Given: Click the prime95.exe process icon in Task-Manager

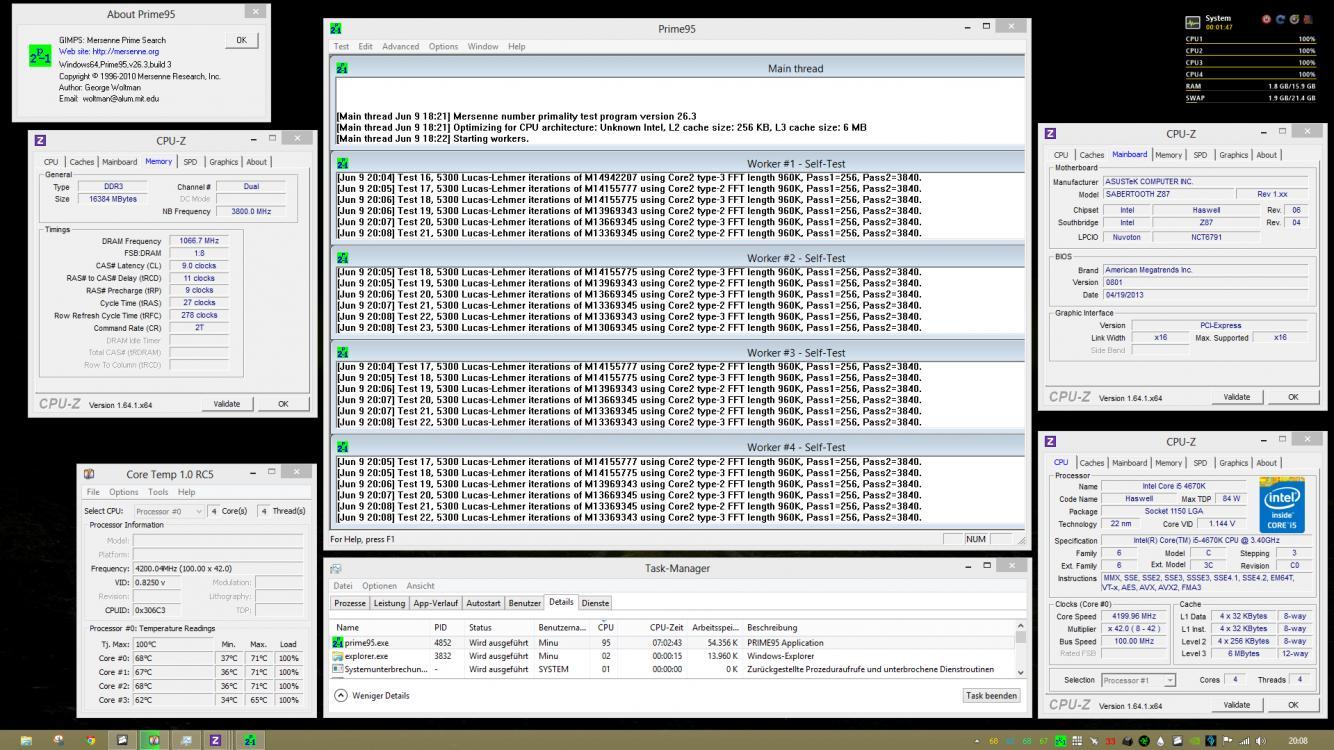Looking at the screenshot, I should click(338, 643).
